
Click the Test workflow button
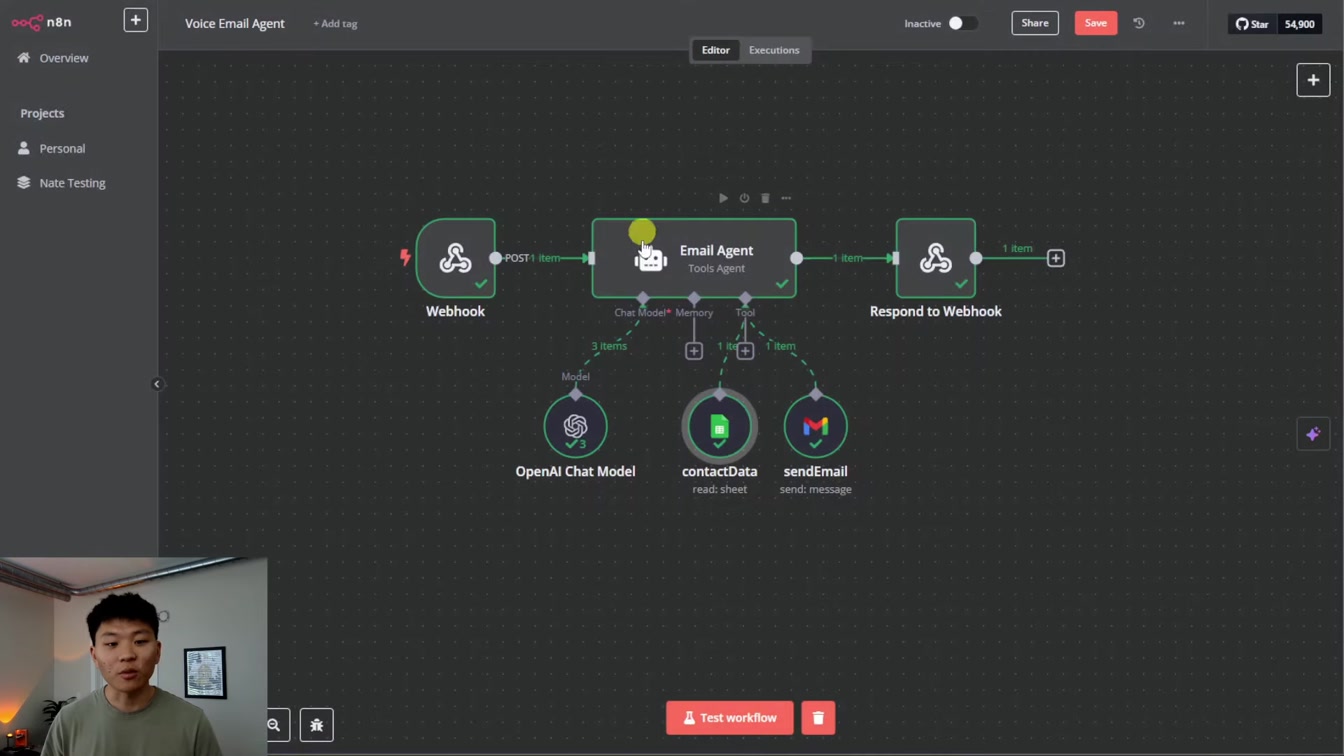(x=729, y=718)
